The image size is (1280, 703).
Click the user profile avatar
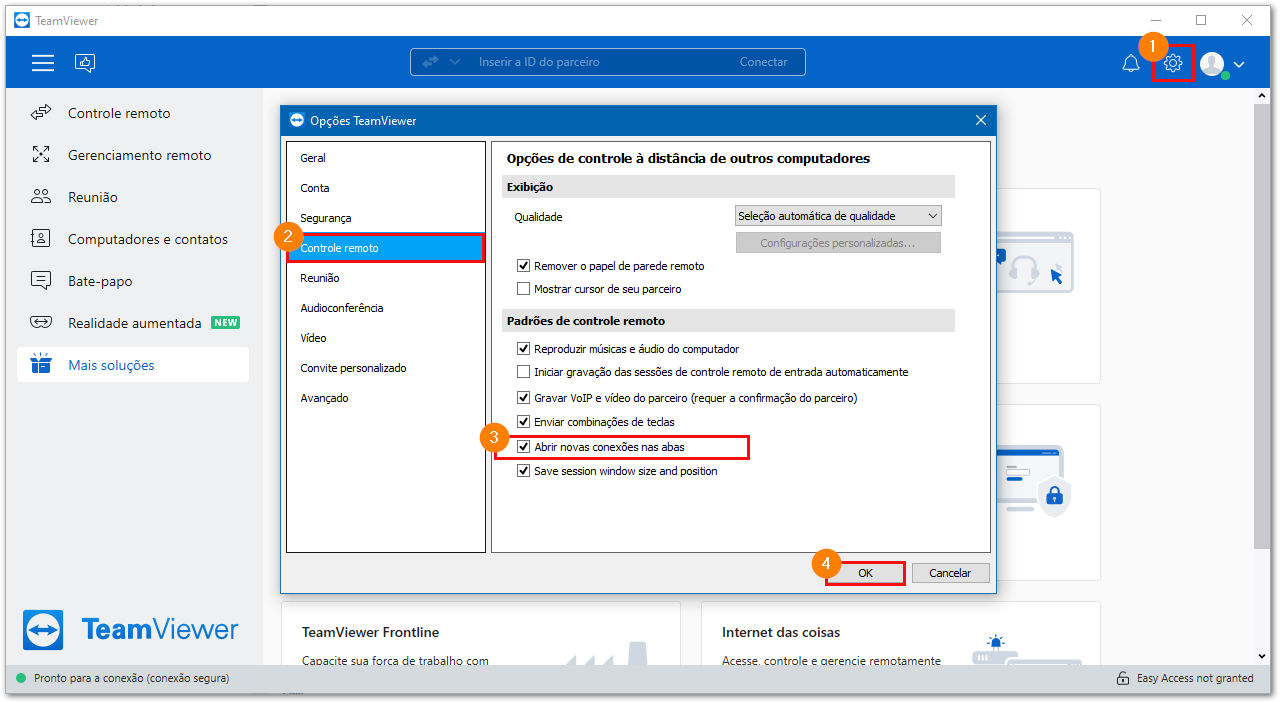click(1212, 64)
